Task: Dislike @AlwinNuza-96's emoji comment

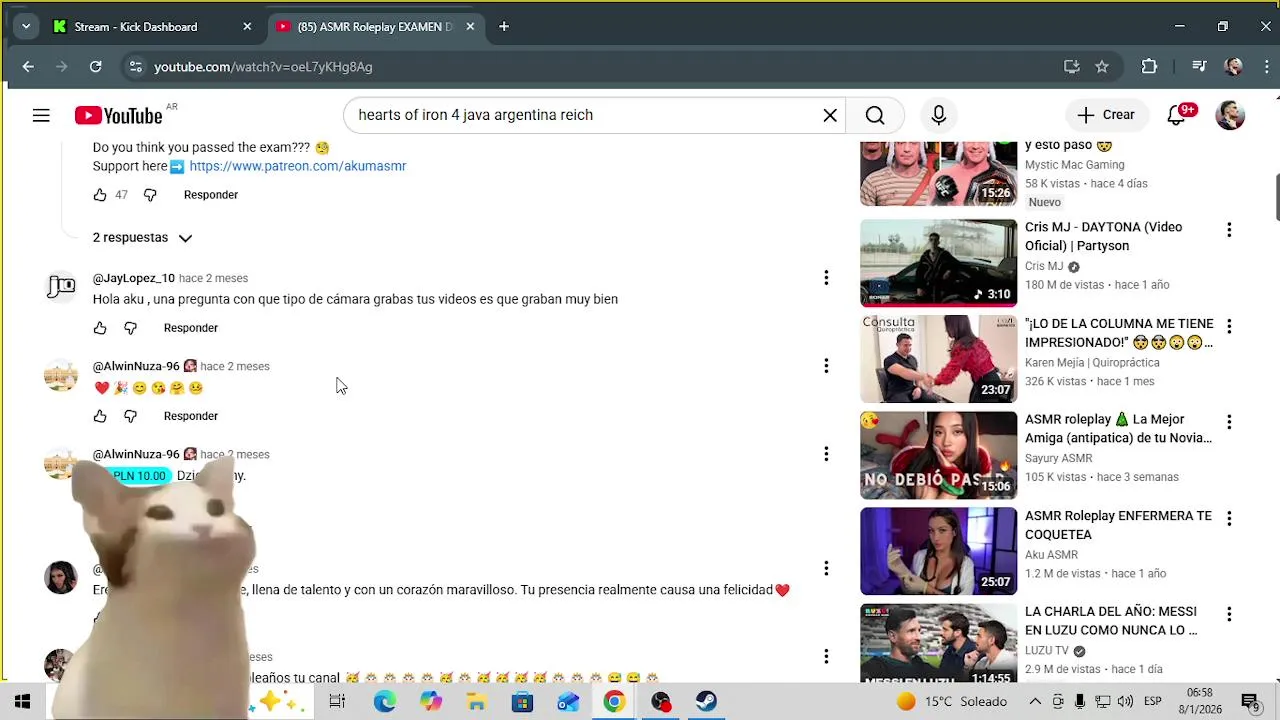Action: pos(130,416)
